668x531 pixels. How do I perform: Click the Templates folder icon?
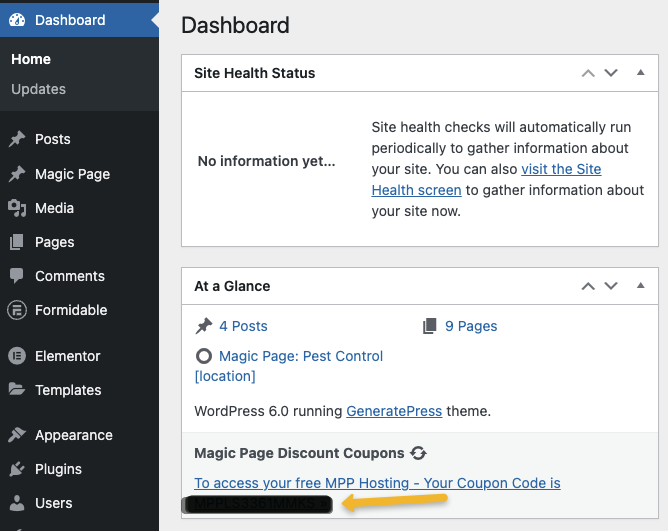coord(17,389)
